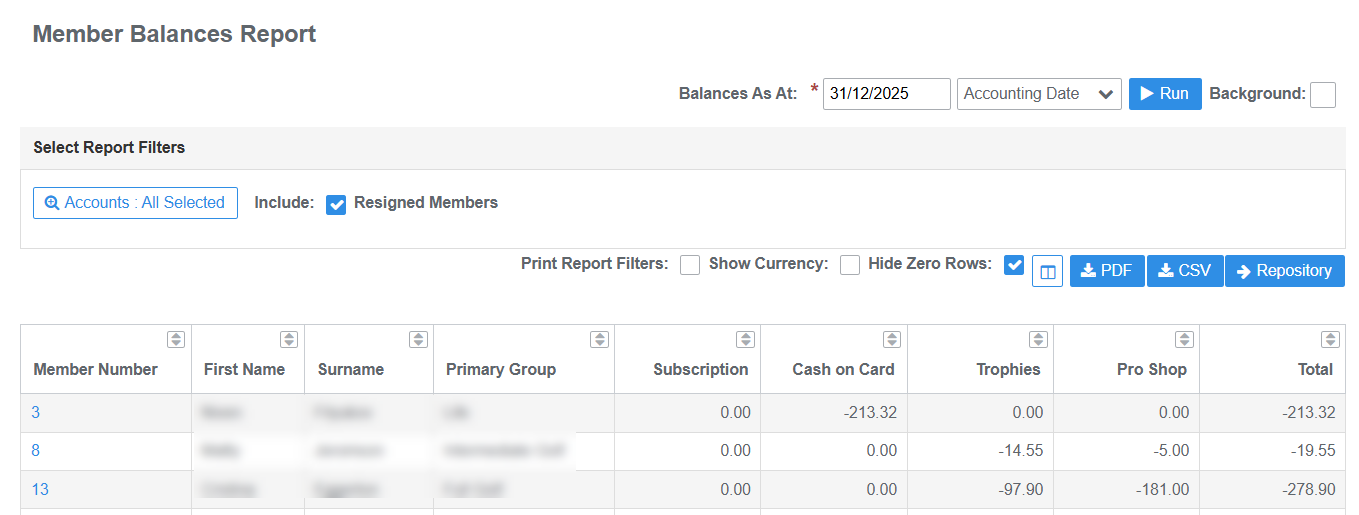Toggle the Background checkbox
Image resolution: width=1359 pixels, height=515 pixels.
[x=1323, y=94]
